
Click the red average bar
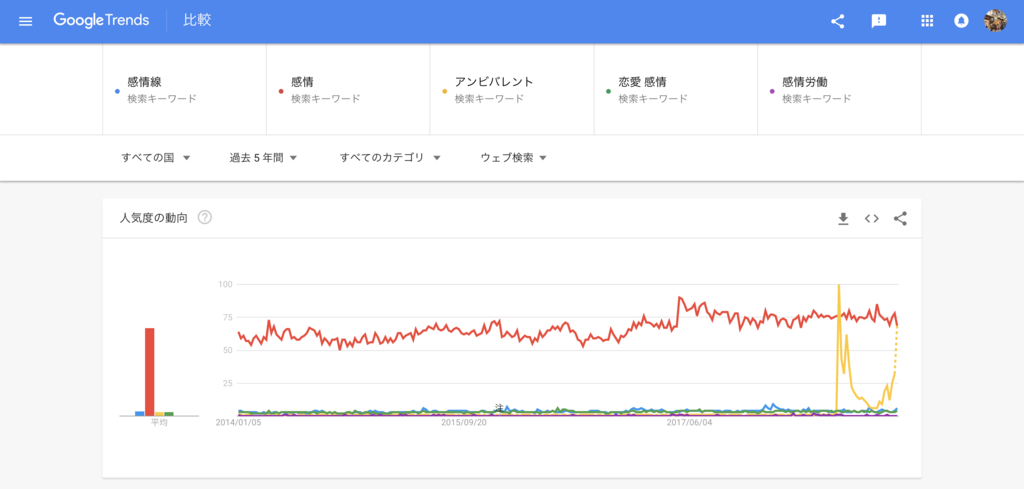pos(150,371)
